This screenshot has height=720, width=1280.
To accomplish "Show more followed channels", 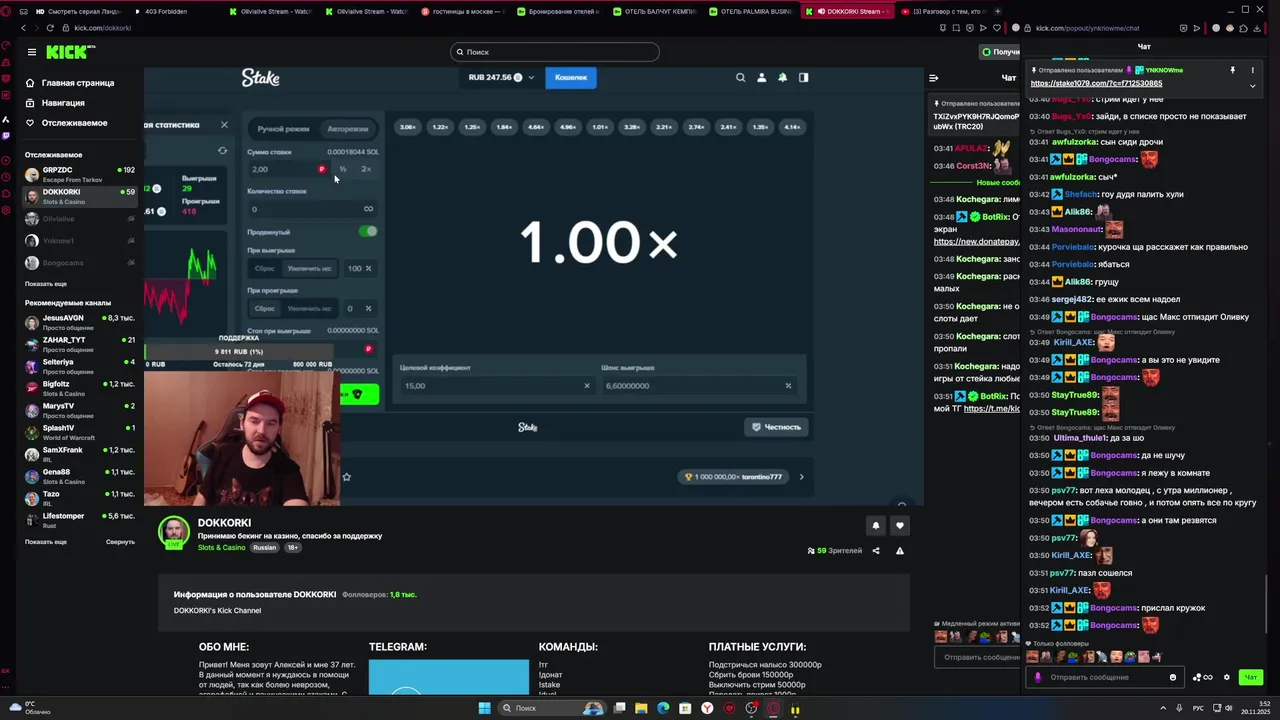I will pos(46,284).
